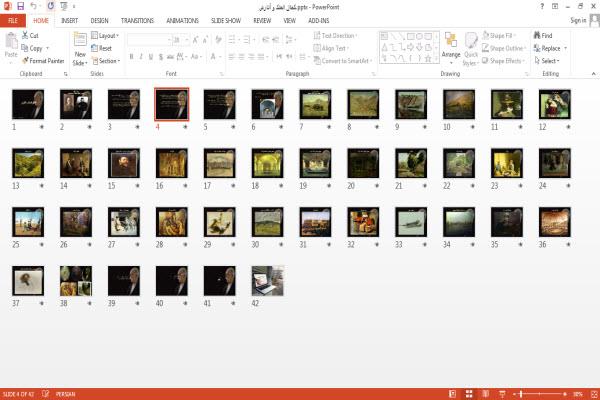The width and height of the screenshot is (600, 400).
Task: Click the New Slide icon
Action: [80, 40]
